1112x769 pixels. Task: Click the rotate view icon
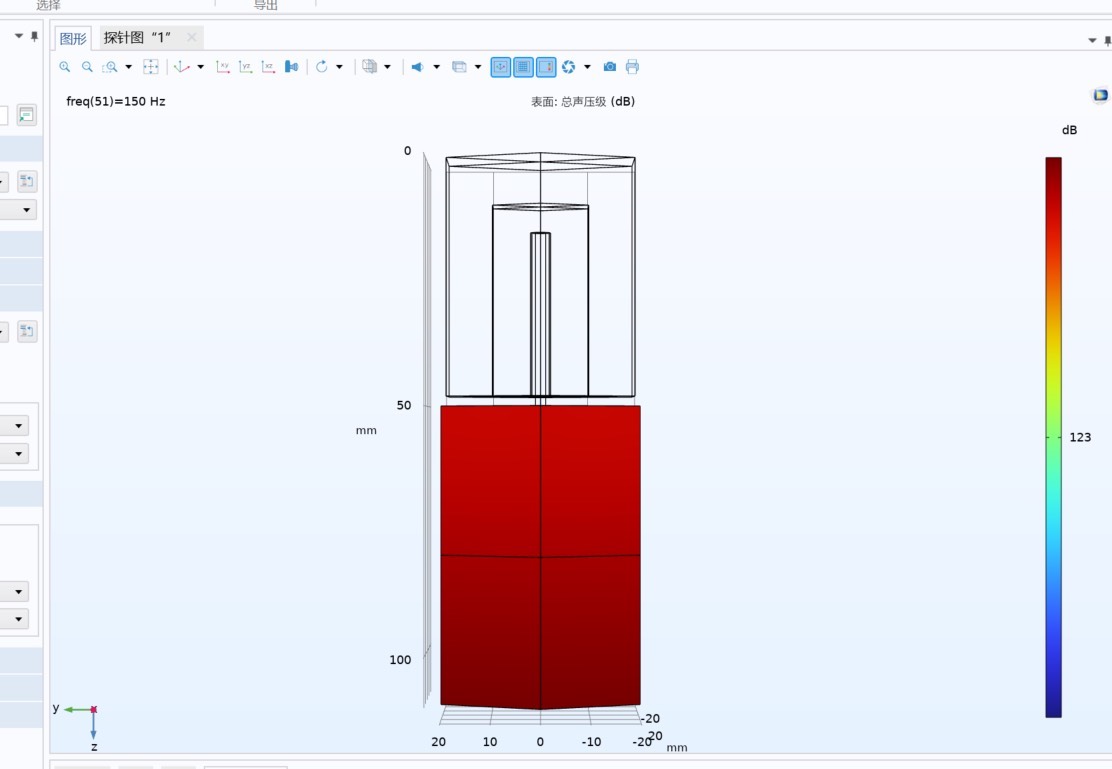click(x=321, y=67)
